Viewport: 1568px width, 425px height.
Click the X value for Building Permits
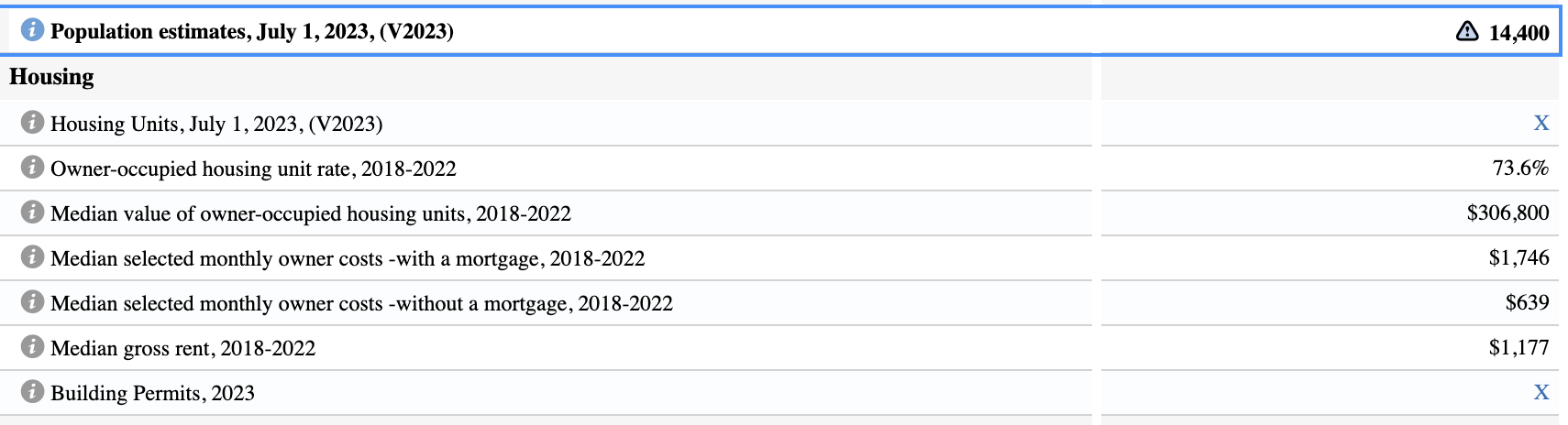(x=1541, y=393)
